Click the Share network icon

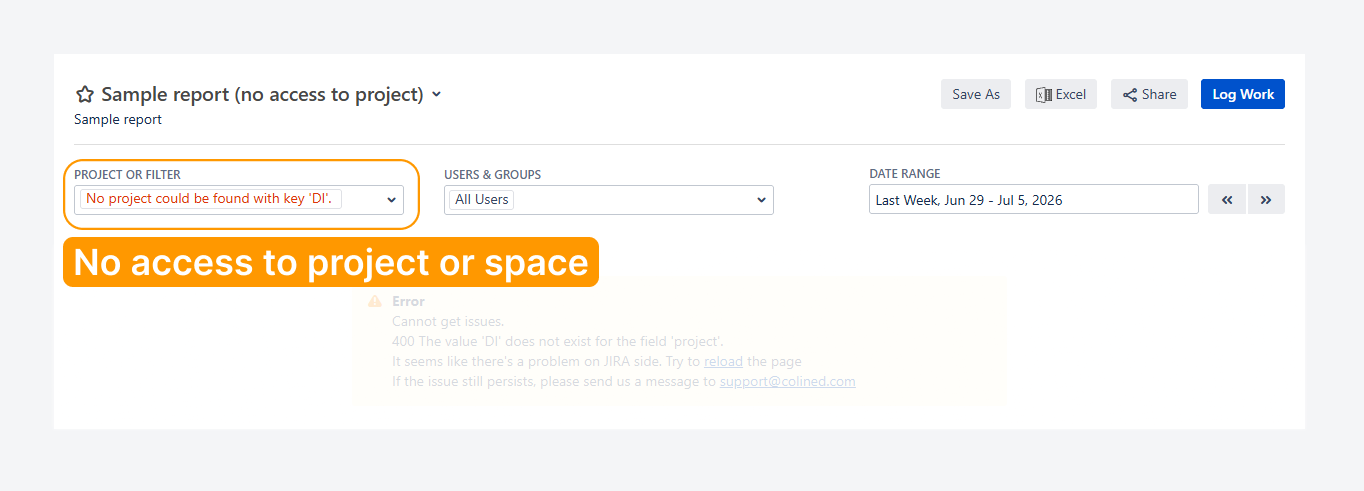[x=1130, y=95]
